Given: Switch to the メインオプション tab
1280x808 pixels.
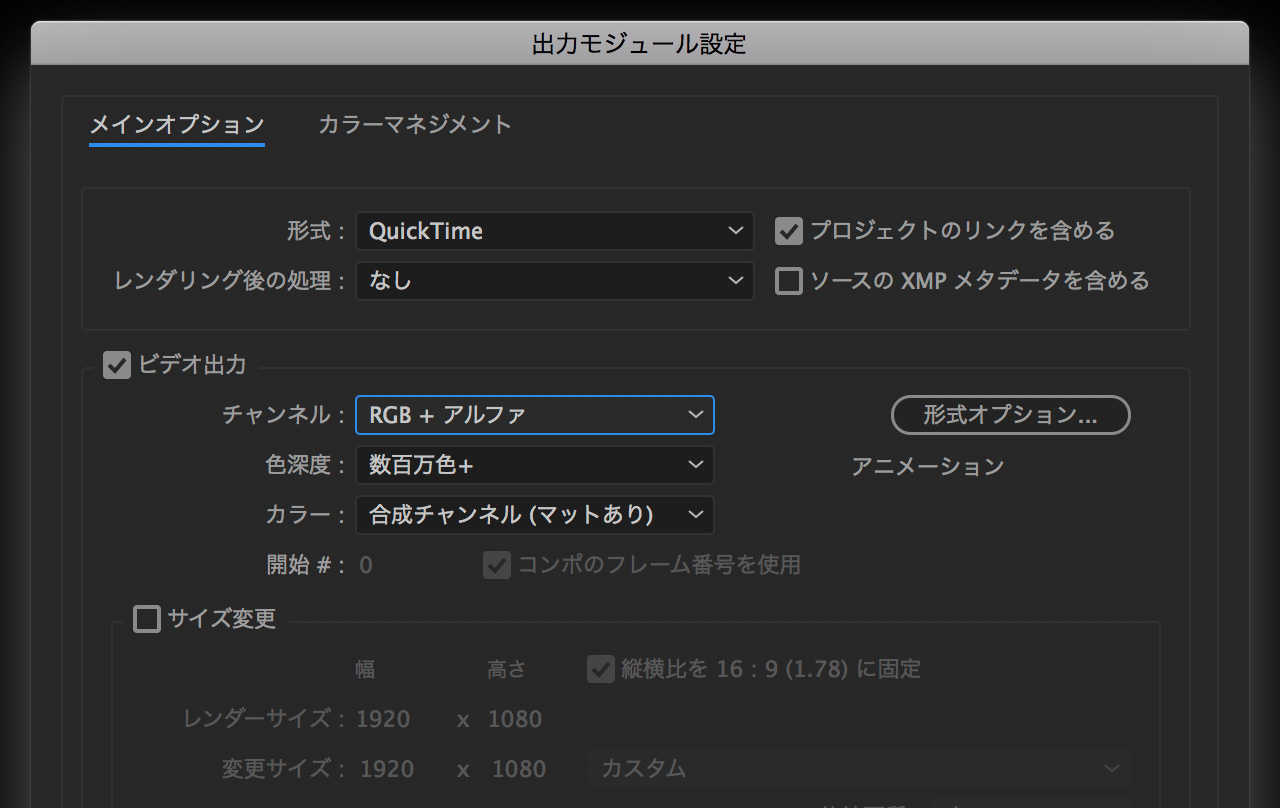Looking at the screenshot, I should pyautogui.click(x=177, y=125).
